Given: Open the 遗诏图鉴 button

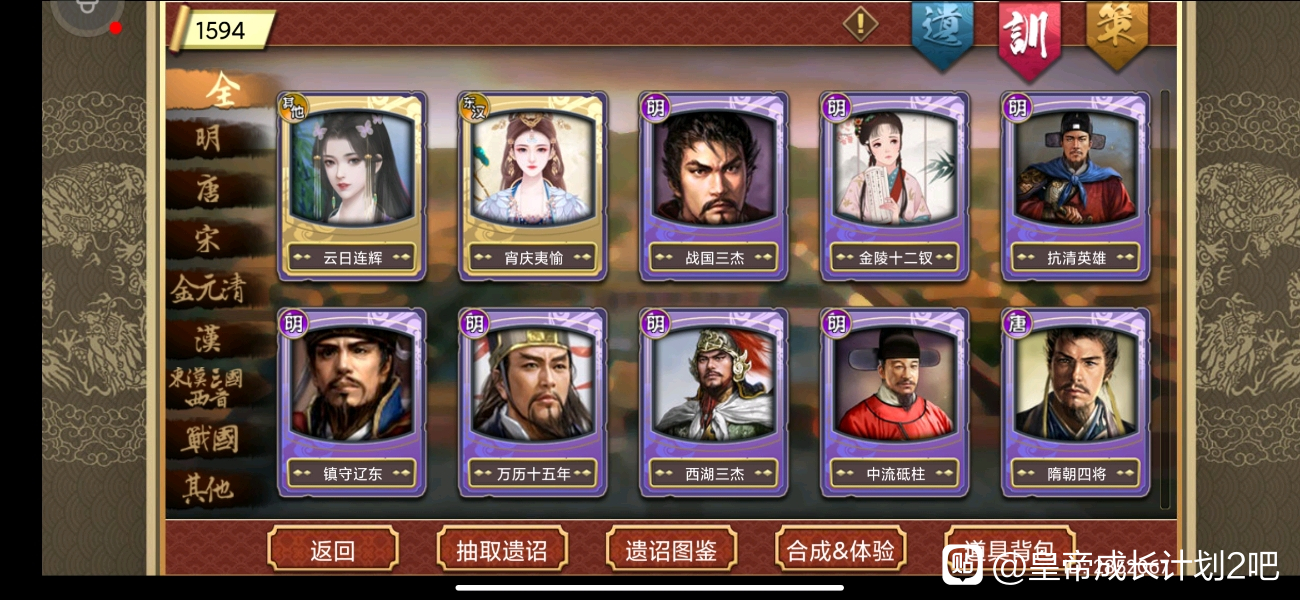Looking at the screenshot, I should [671, 550].
